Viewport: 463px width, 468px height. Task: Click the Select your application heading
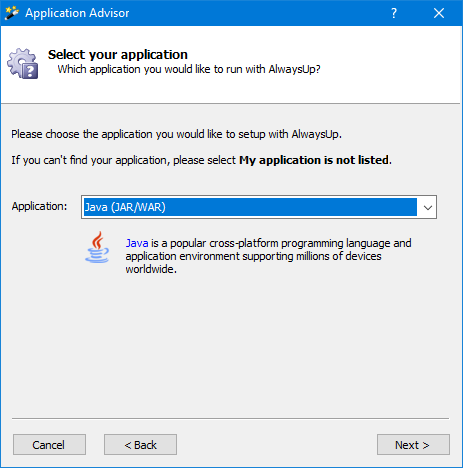pos(118,55)
